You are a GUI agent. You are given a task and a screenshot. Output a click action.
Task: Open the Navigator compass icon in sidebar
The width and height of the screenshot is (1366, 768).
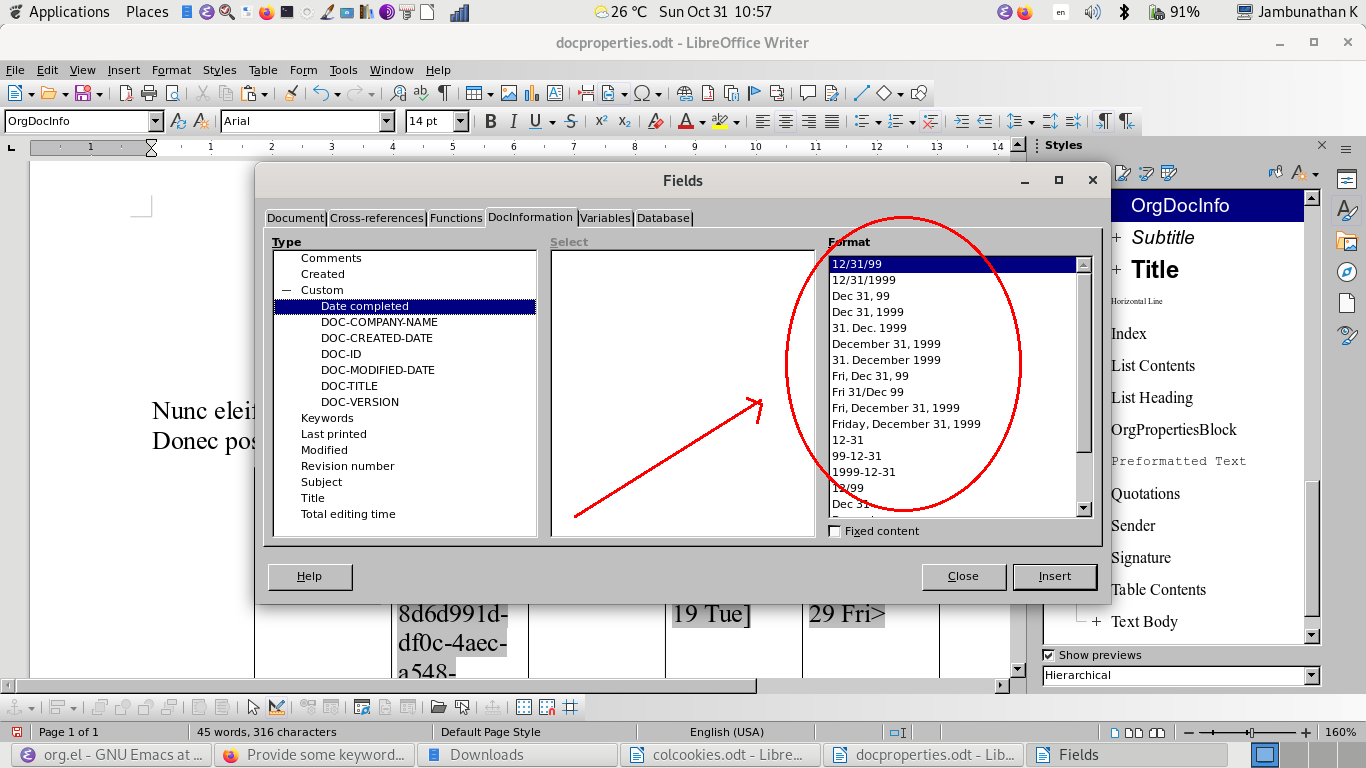point(1347,273)
